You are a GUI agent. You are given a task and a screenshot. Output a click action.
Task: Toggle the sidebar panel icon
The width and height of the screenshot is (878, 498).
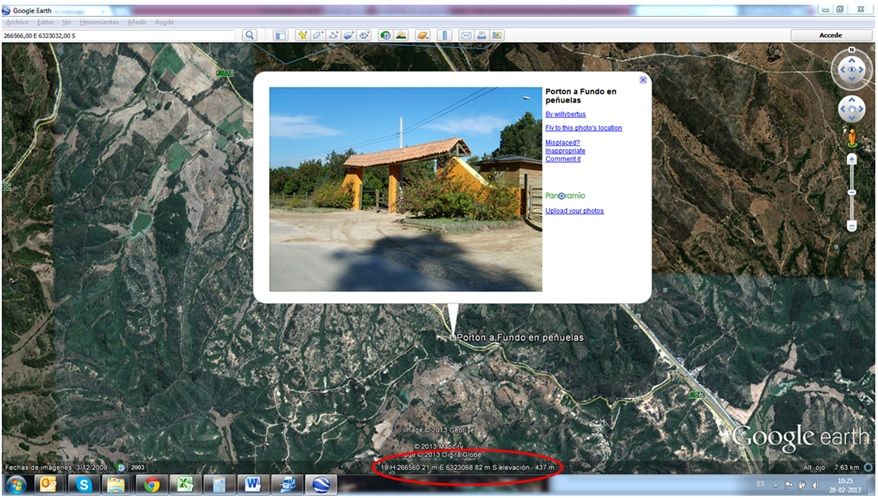281,35
